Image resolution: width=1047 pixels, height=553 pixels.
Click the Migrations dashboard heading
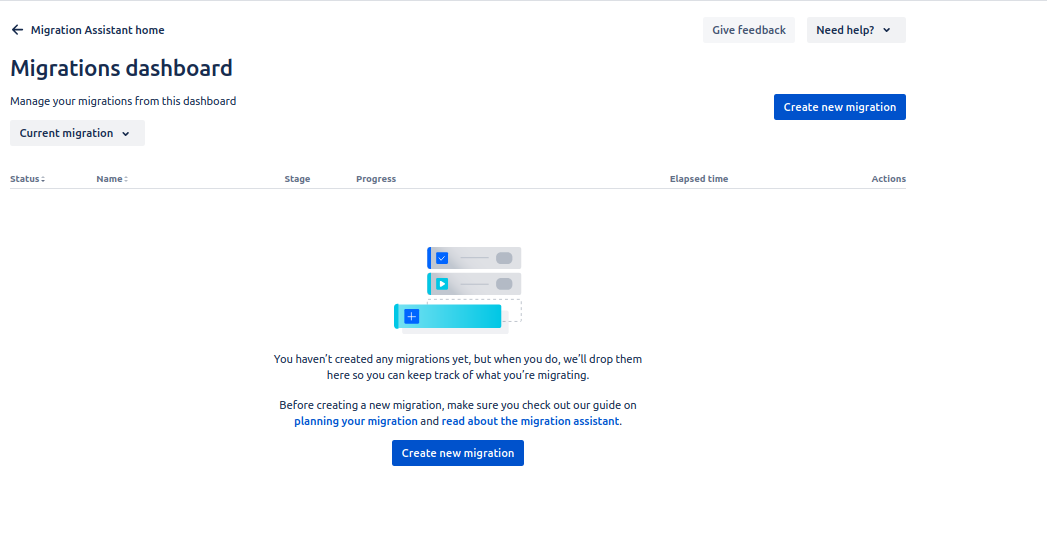[x=121, y=68]
